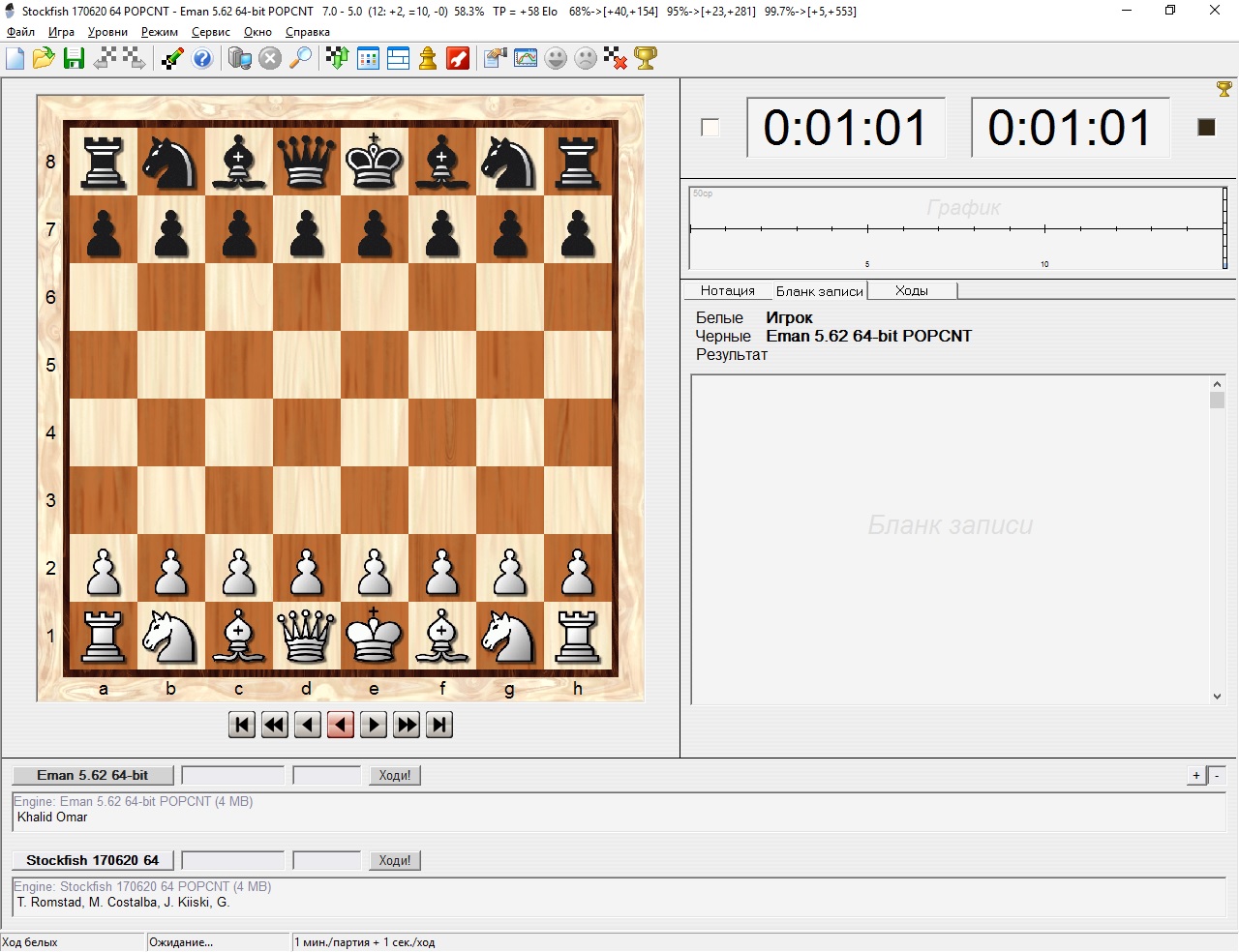Switch to the Ходы tab

[912, 290]
